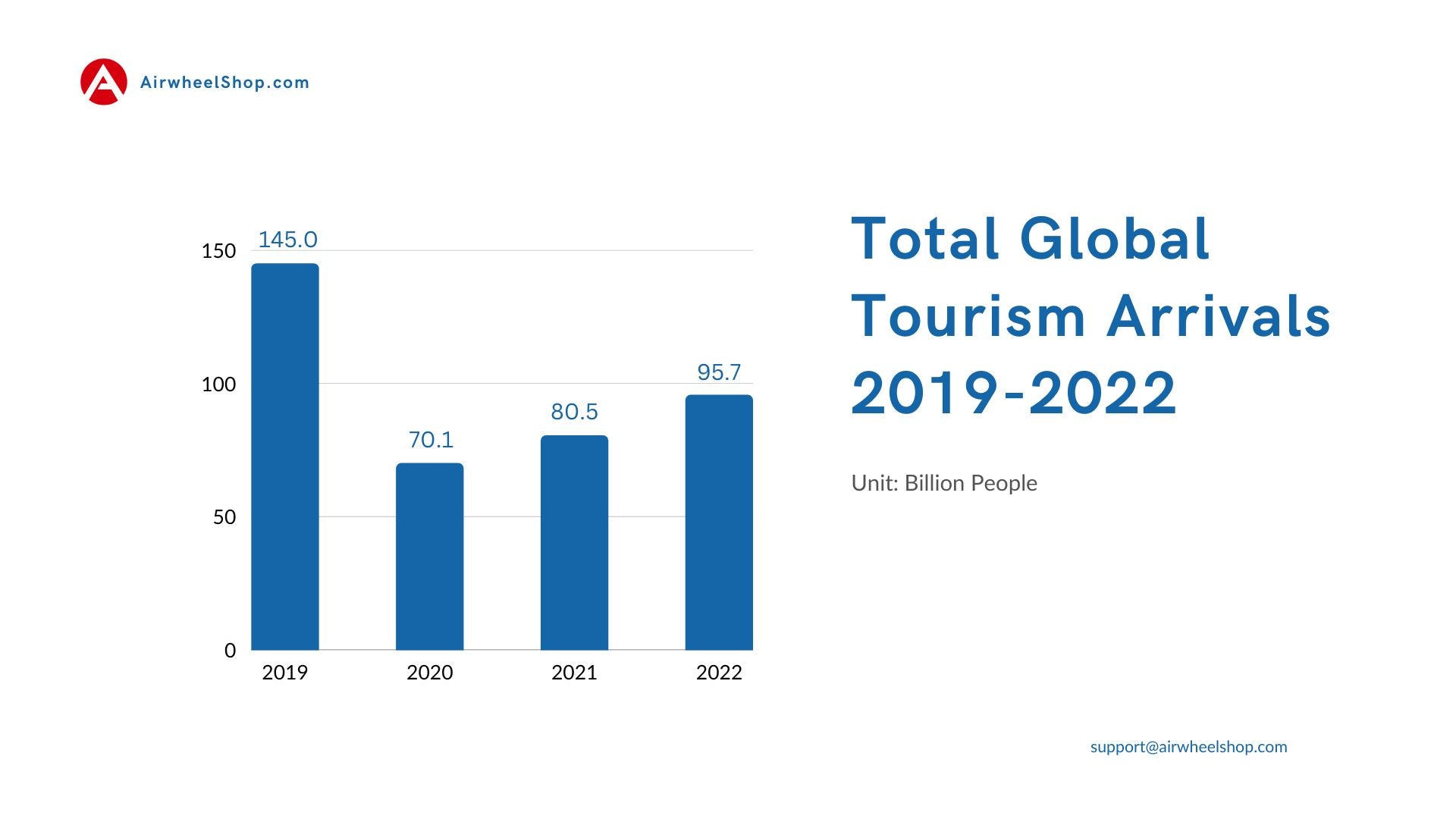Viewport: 1456px width, 819px height.
Task: Click the 95.7 data label
Action: pos(719,372)
